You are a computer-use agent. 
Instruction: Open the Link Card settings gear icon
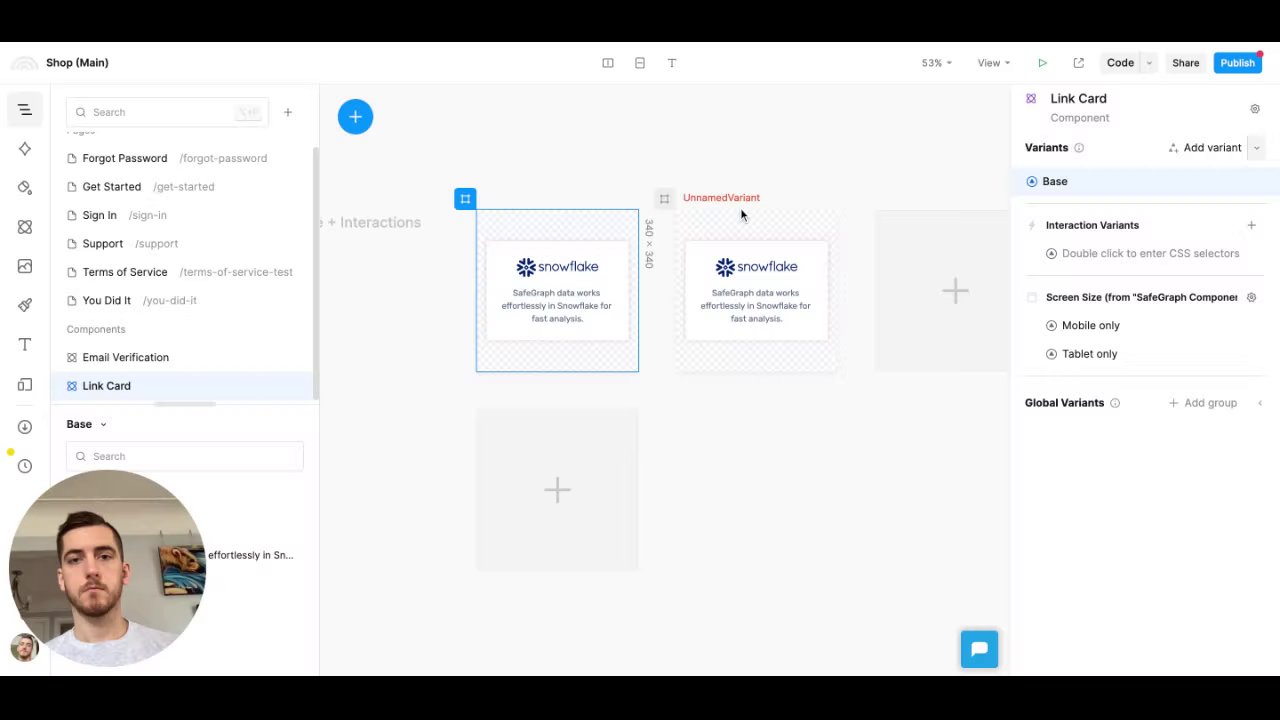point(1255,109)
